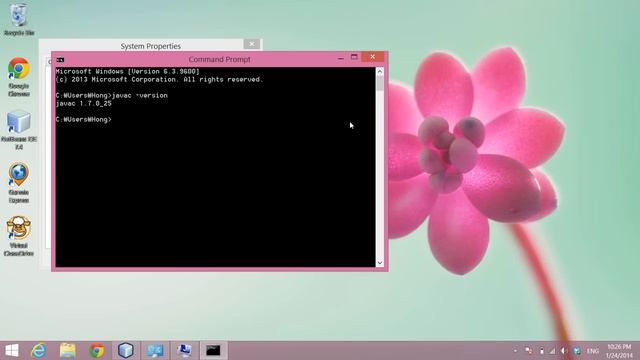
Task: Open the network signal tray icon
Action: (552, 351)
